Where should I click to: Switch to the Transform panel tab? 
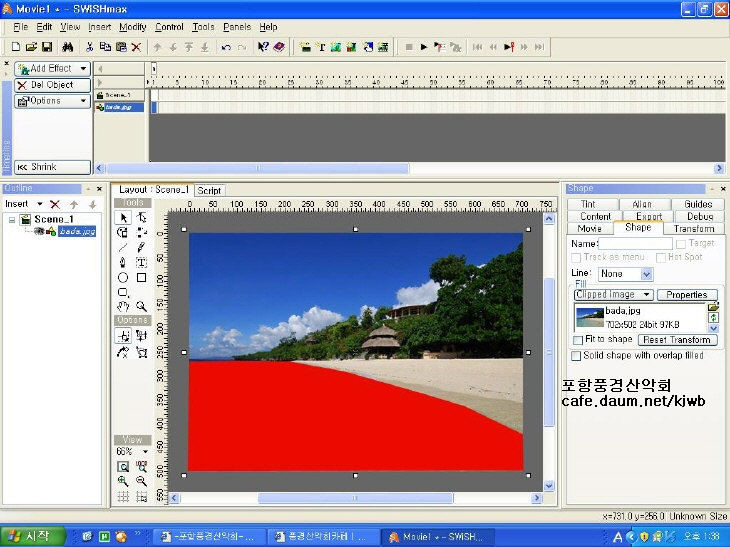pyautogui.click(x=694, y=229)
